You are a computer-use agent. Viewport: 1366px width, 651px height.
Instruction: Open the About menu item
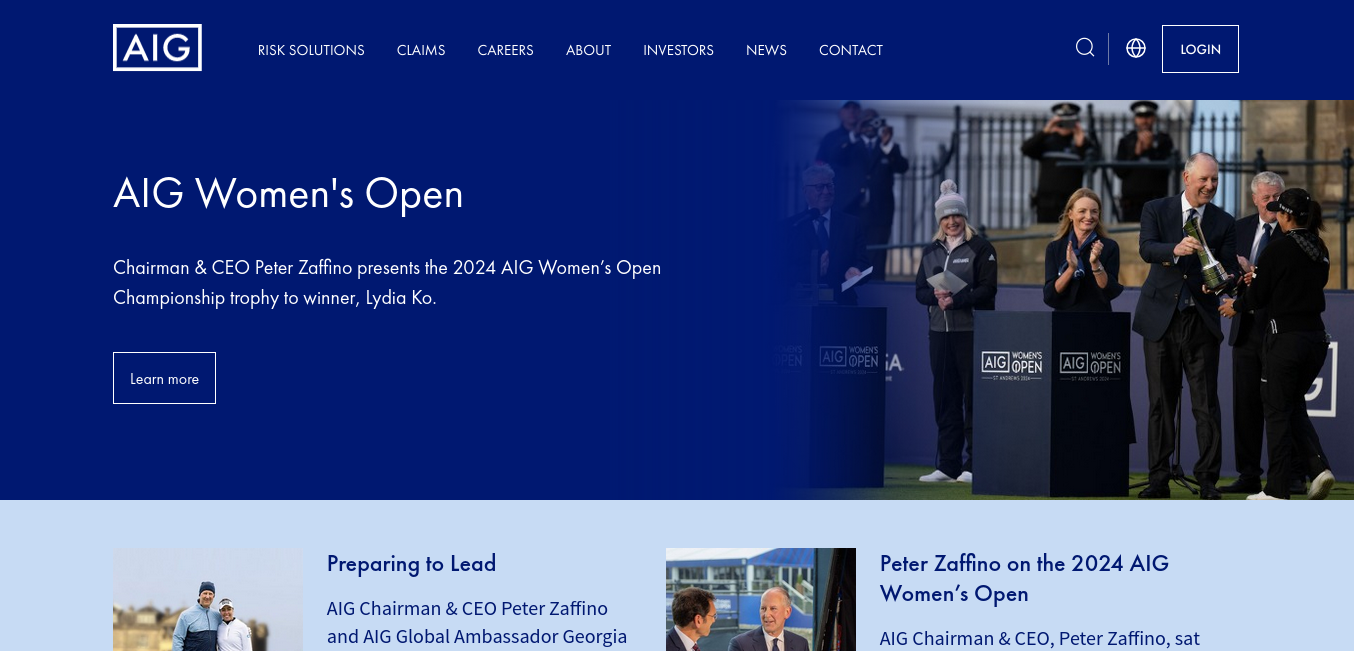pyautogui.click(x=588, y=50)
